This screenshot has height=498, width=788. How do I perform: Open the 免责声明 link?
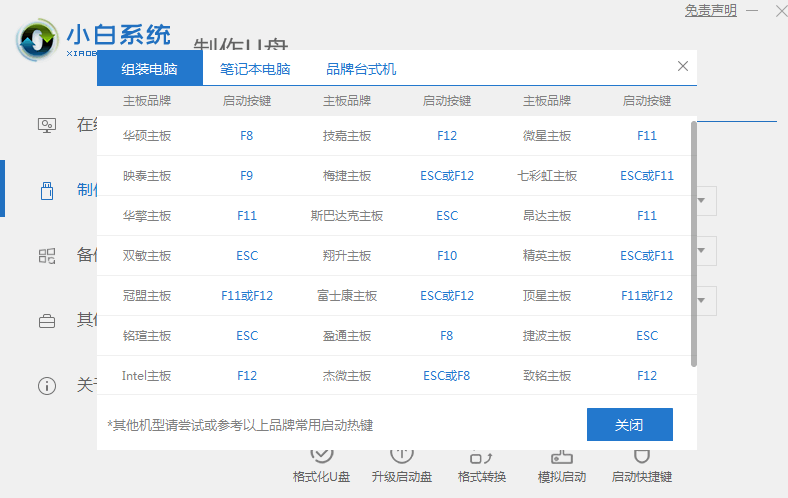[710, 11]
